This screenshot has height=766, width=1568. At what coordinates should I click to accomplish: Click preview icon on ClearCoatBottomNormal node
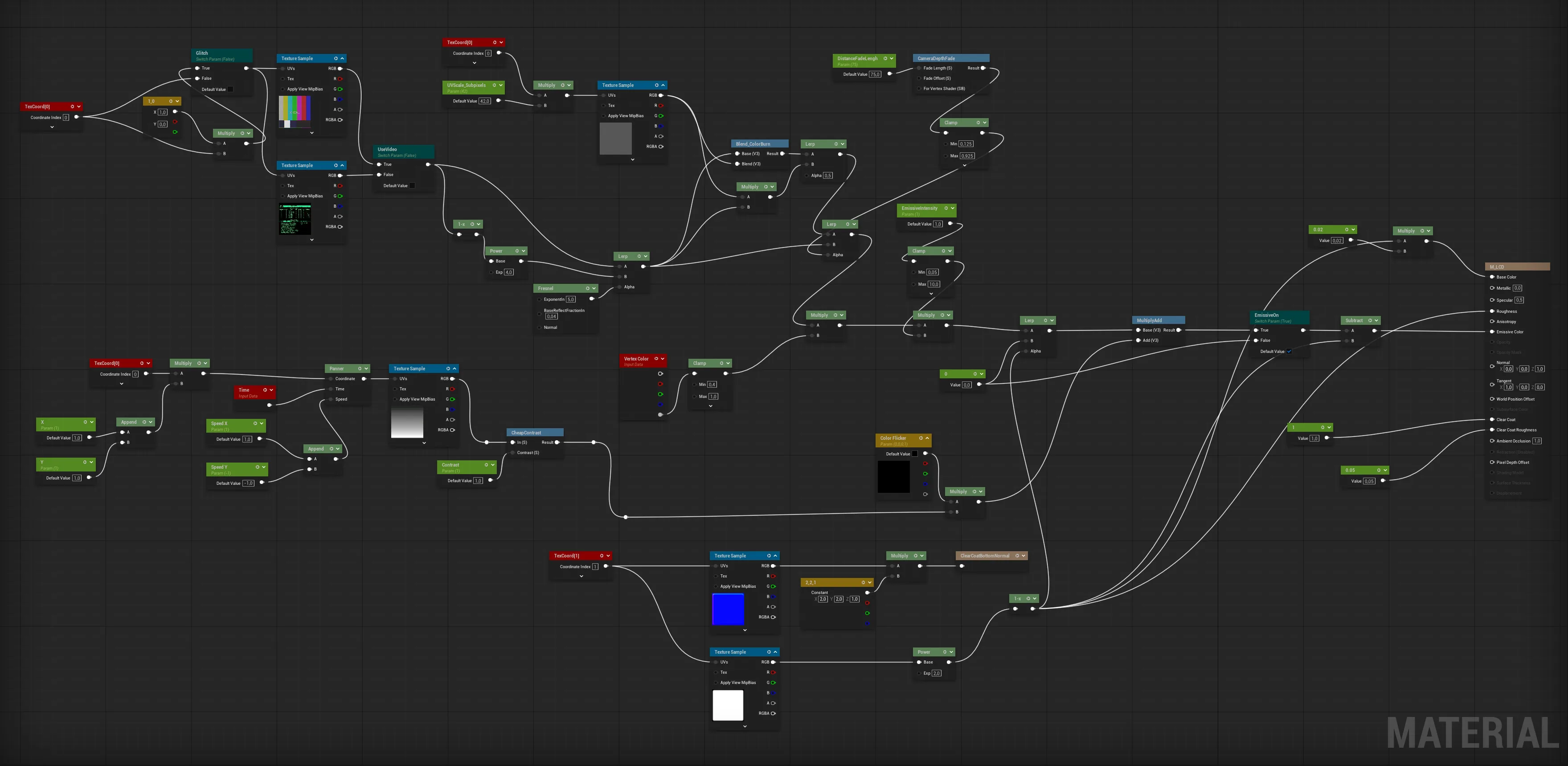(x=1017, y=555)
